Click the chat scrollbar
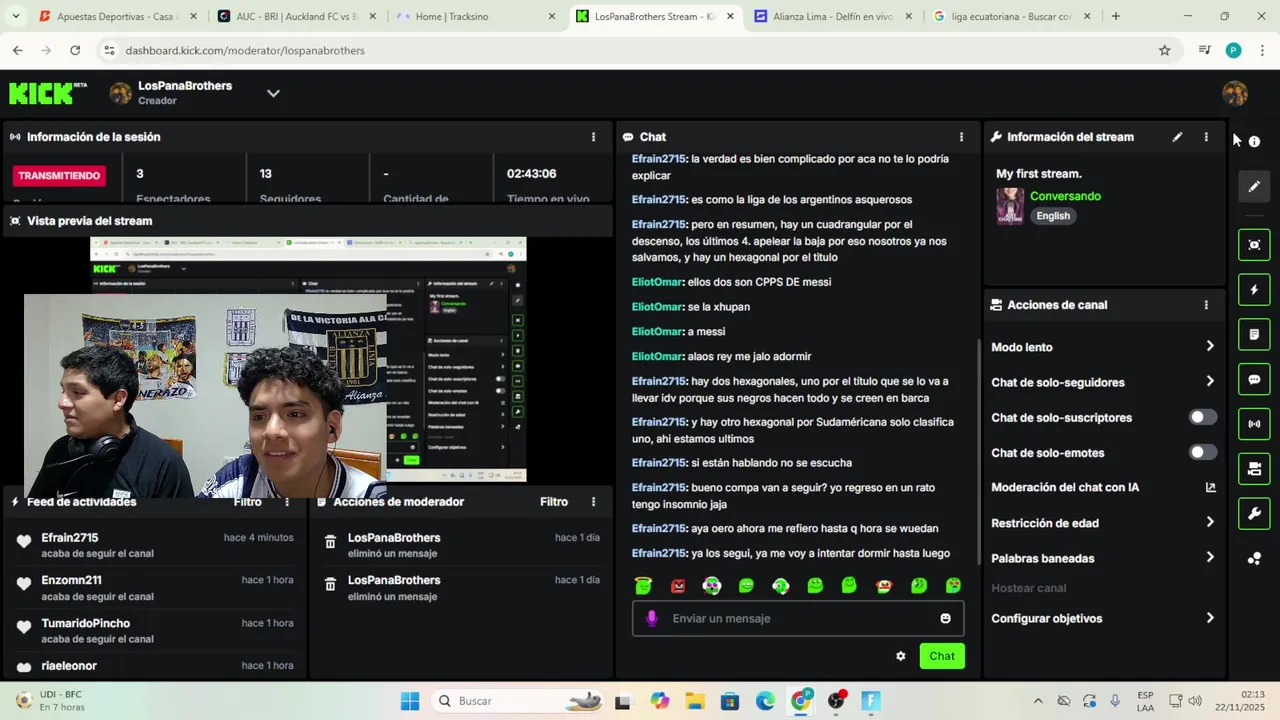The width and height of the screenshot is (1280, 720). pyautogui.click(x=978, y=454)
